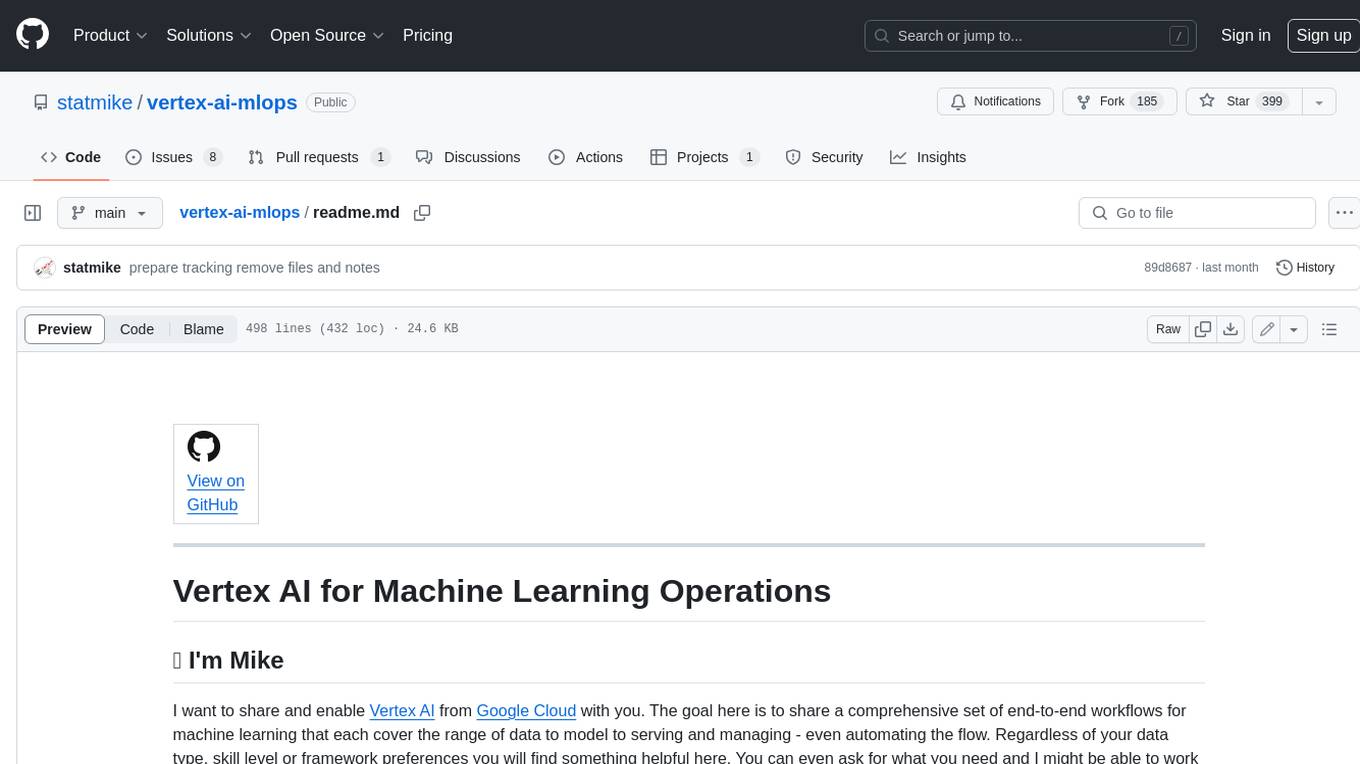Screen dimensions: 1360x764
Task: Click the Sign up button
Action: [x=1323, y=35]
